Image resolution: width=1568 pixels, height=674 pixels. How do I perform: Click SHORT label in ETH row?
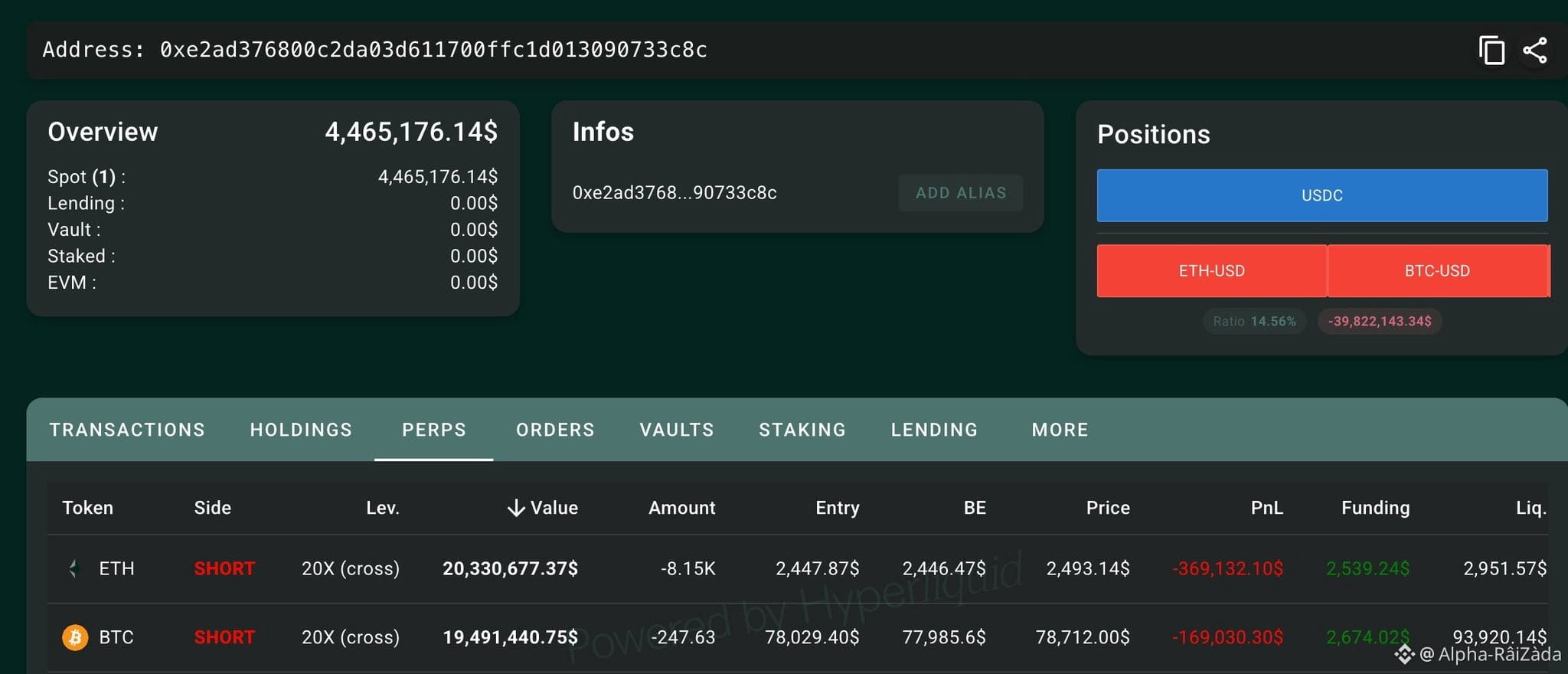[x=224, y=568]
